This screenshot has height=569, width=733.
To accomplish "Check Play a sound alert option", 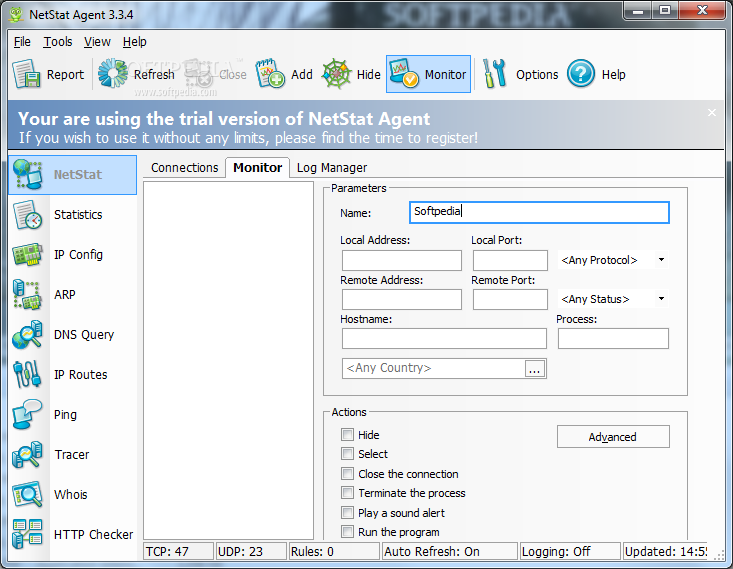I will (347, 512).
